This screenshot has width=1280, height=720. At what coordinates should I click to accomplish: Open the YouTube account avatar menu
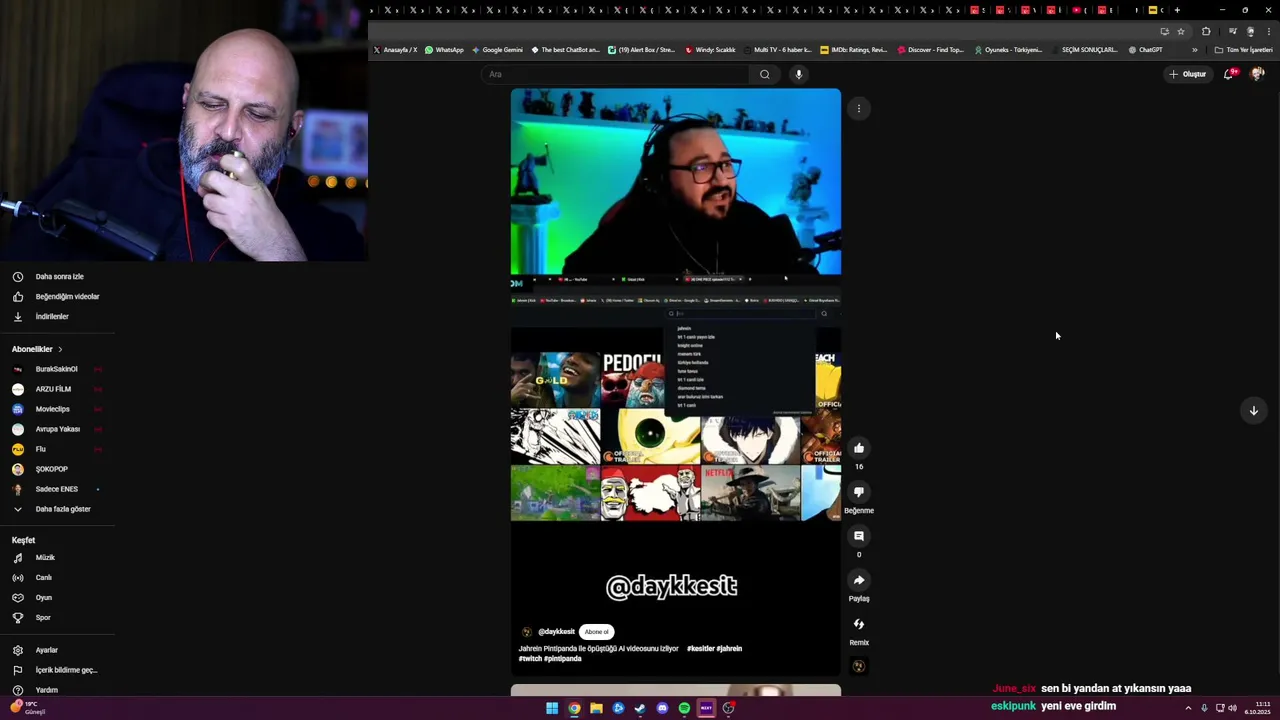1257,74
